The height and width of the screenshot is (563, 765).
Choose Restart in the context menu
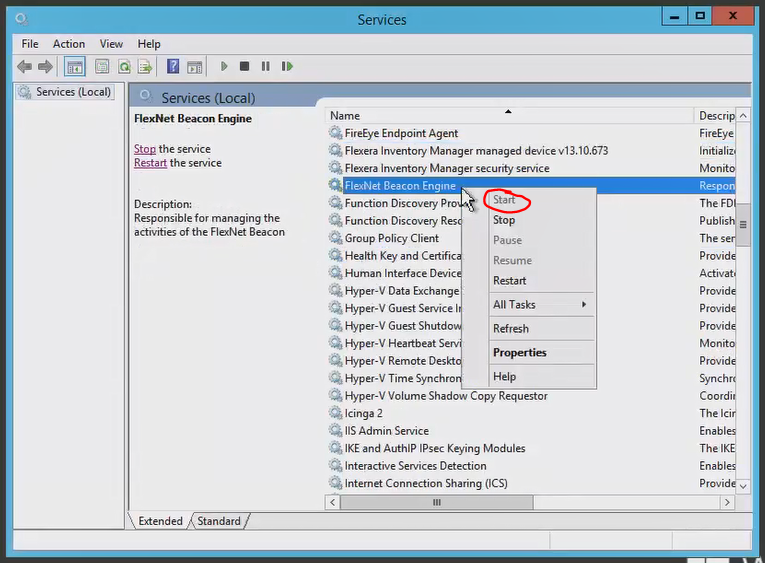[529, 281]
